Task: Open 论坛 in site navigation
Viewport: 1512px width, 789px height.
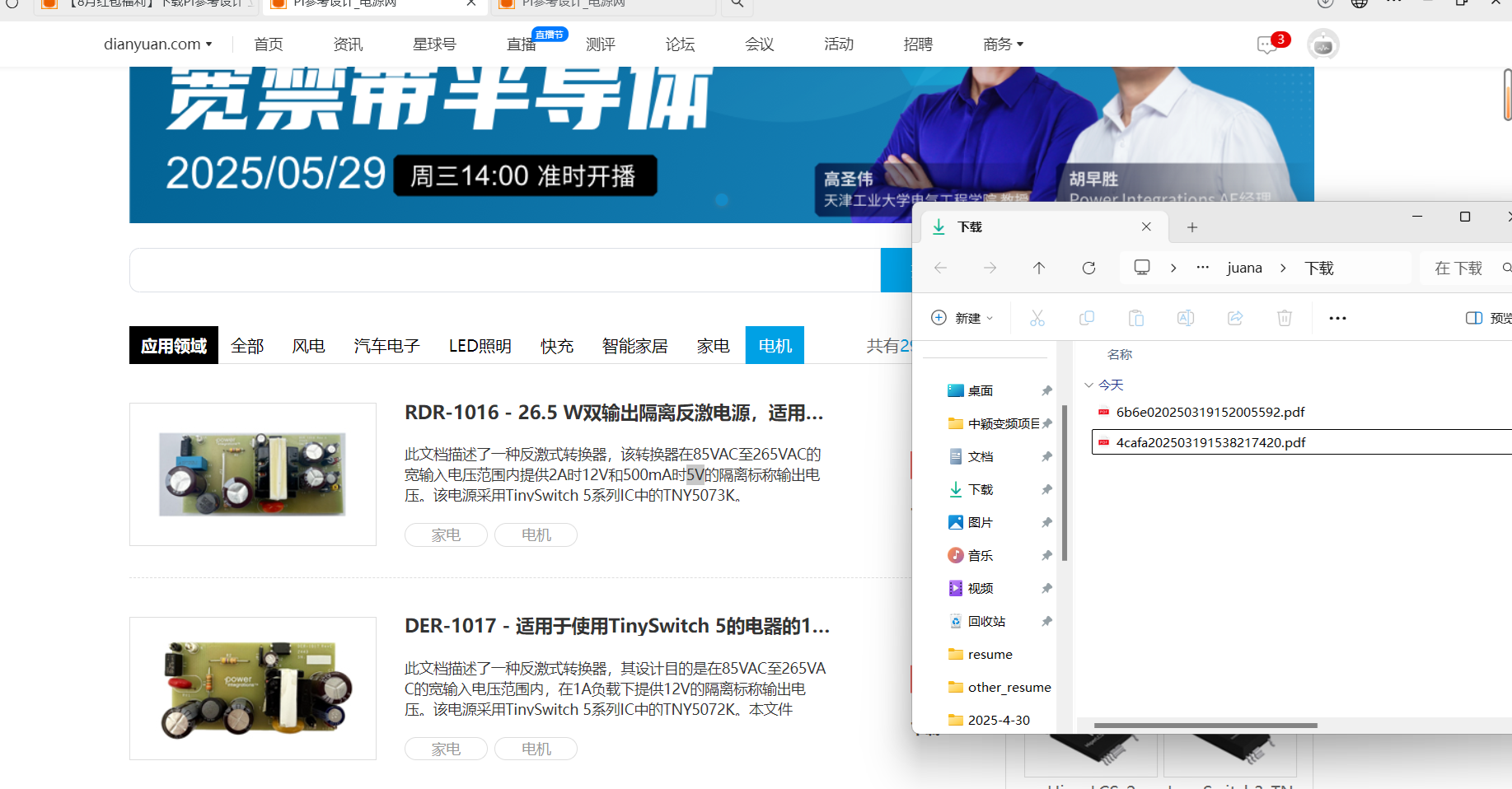Action: 680,44
